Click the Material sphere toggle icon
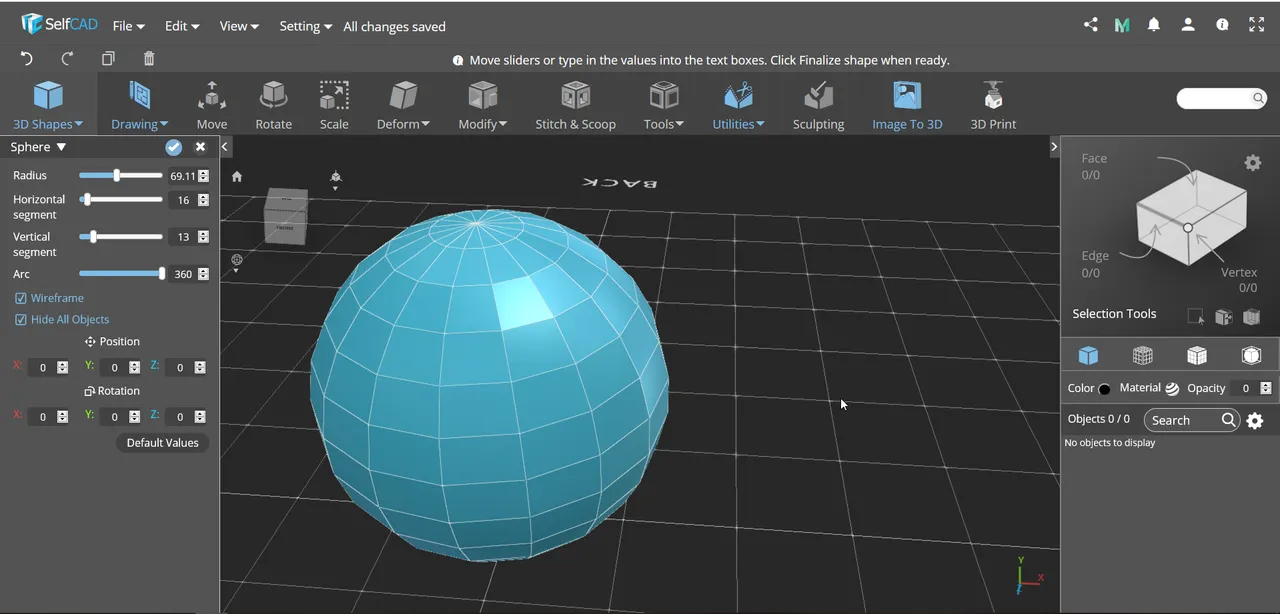 coord(1172,388)
